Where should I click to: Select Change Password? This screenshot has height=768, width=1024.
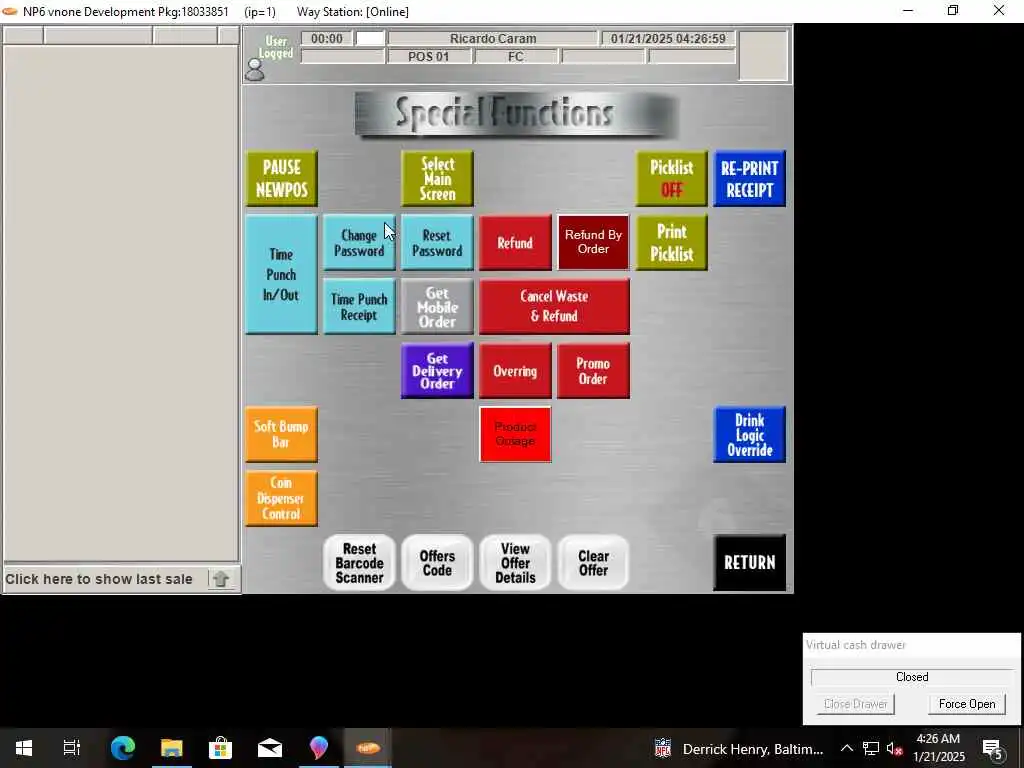click(359, 242)
